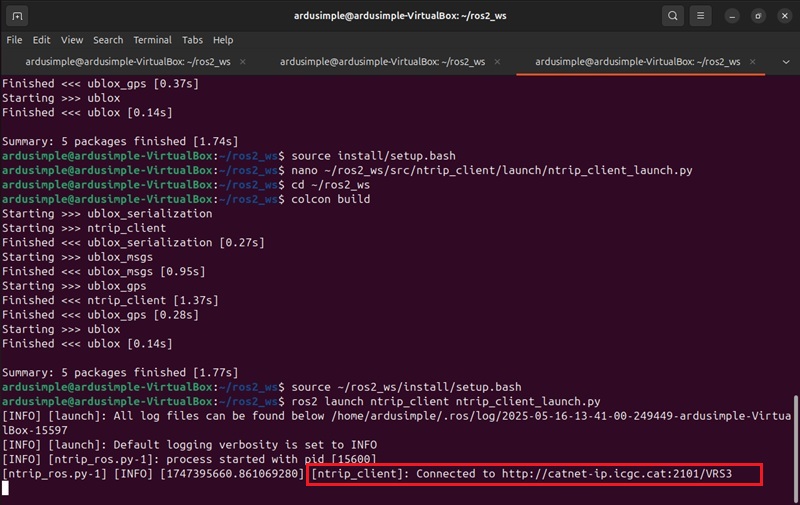This screenshot has width=800, height=505.
Task: Open the Search menu in the menu bar
Action: click(108, 40)
